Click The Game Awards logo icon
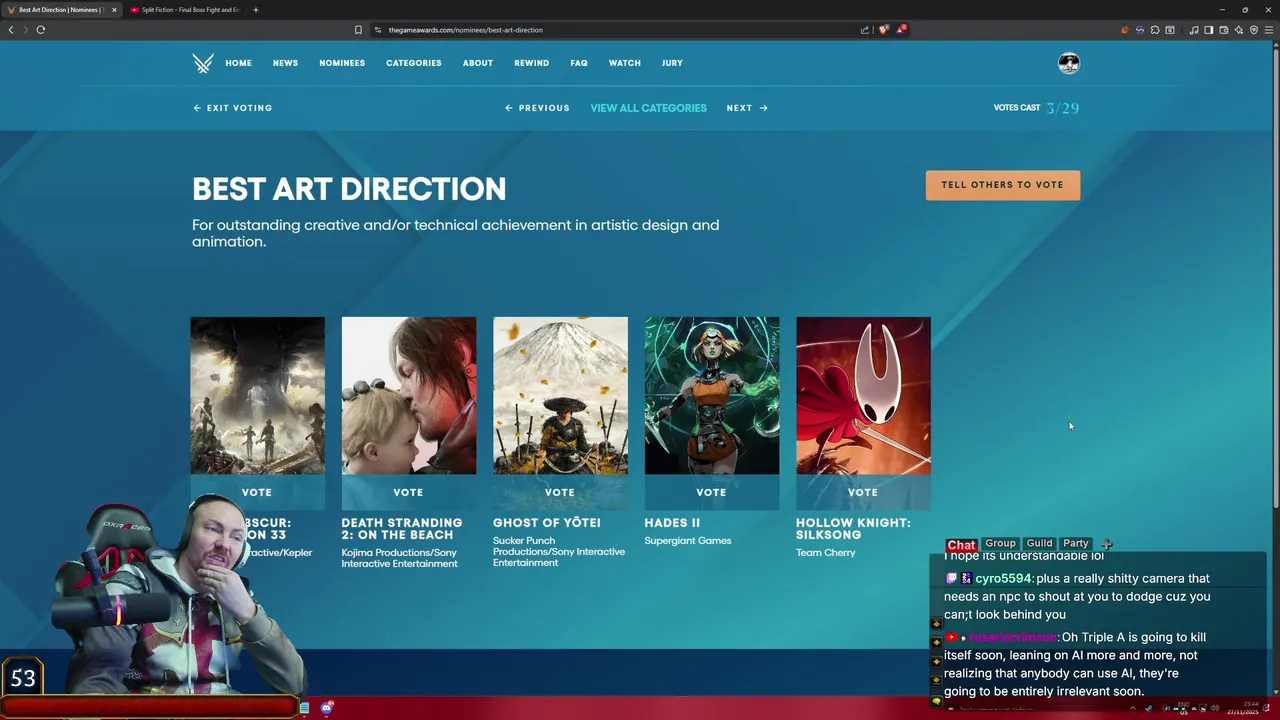1280x720 pixels. coord(203,63)
